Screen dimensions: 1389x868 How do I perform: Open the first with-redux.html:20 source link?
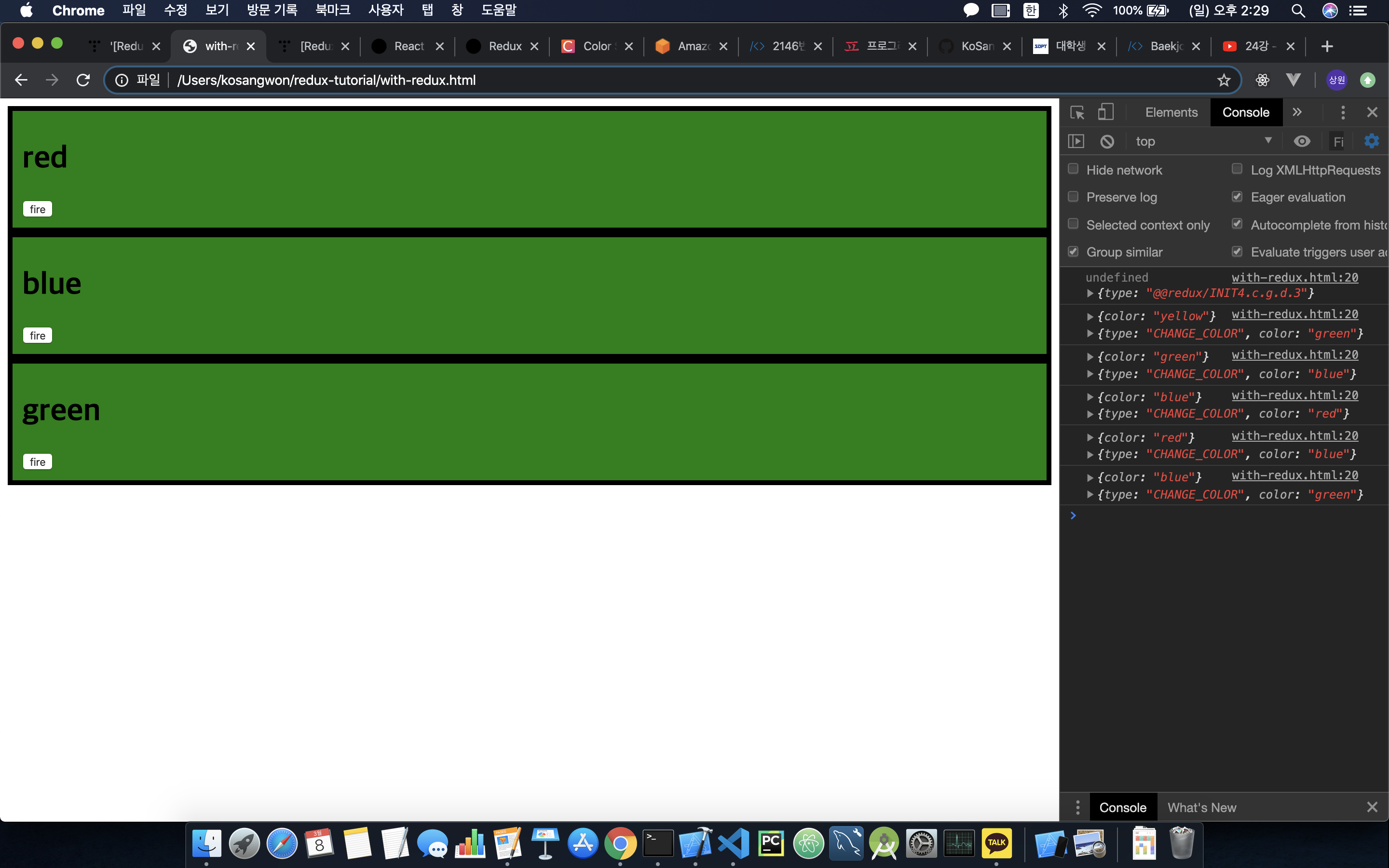(x=1294, y=278)
